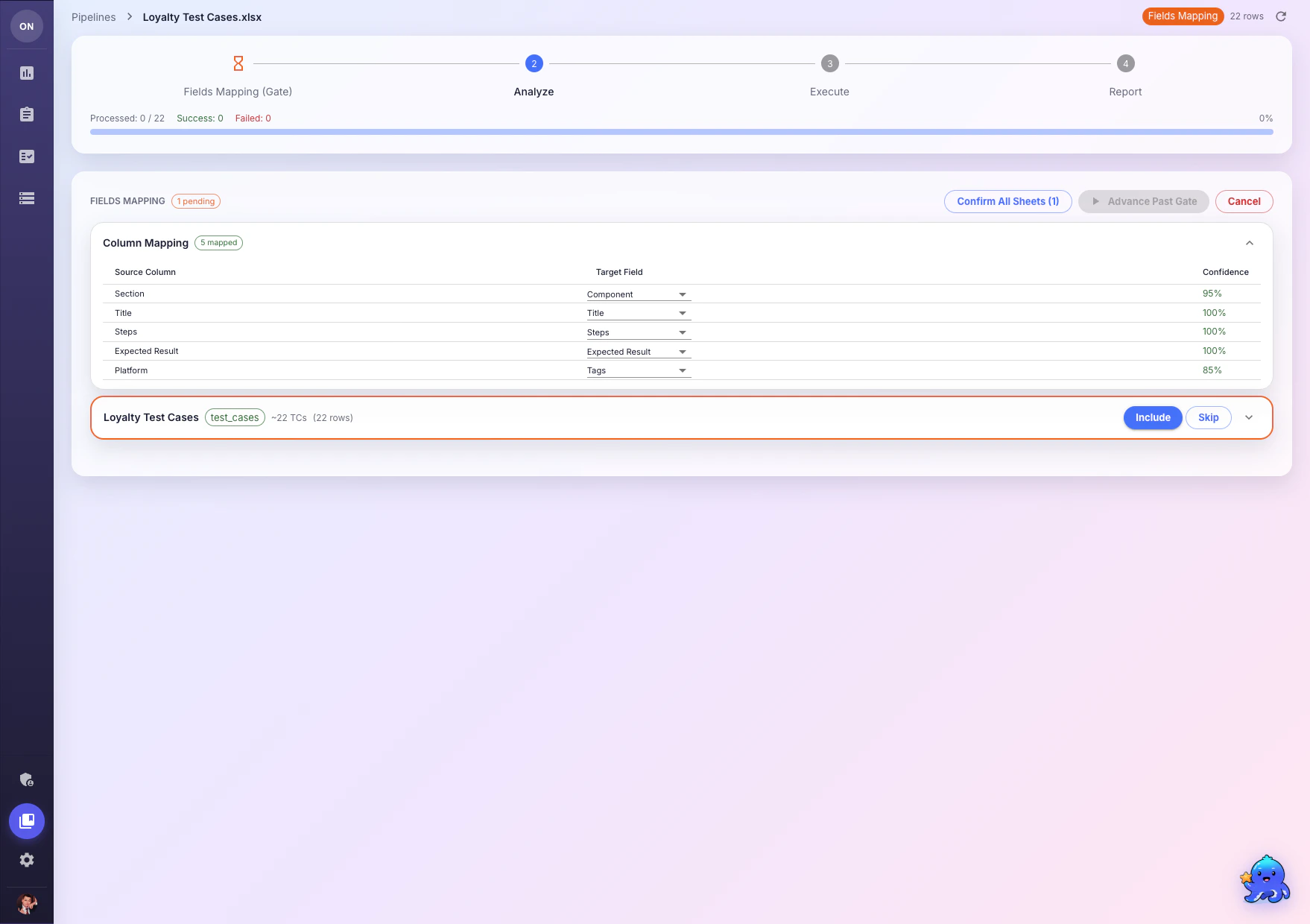This screenshot has height=924, width=1310.
Task: Click the user profile avatar
Action: (27, 904)
